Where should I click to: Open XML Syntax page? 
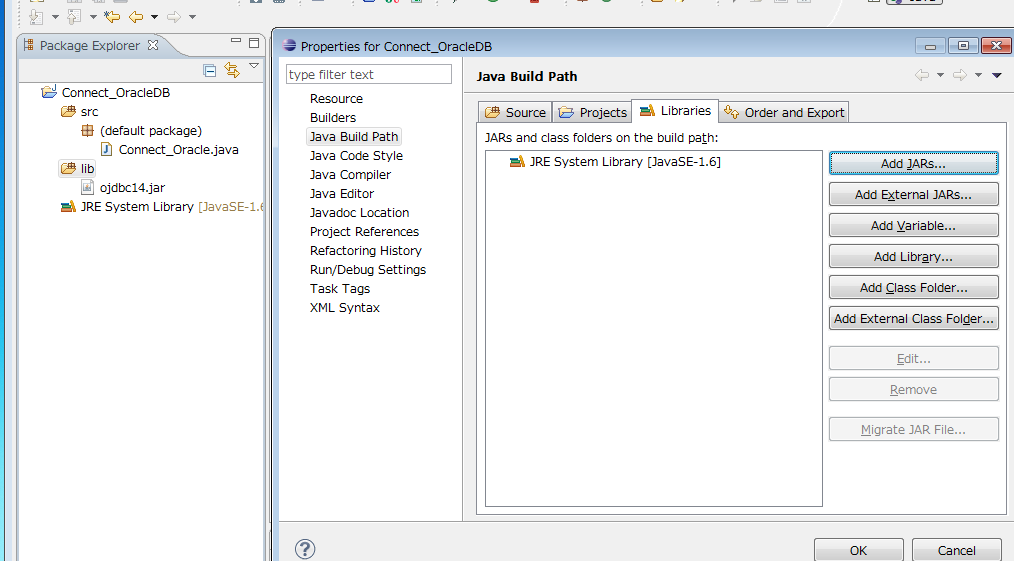345,308
